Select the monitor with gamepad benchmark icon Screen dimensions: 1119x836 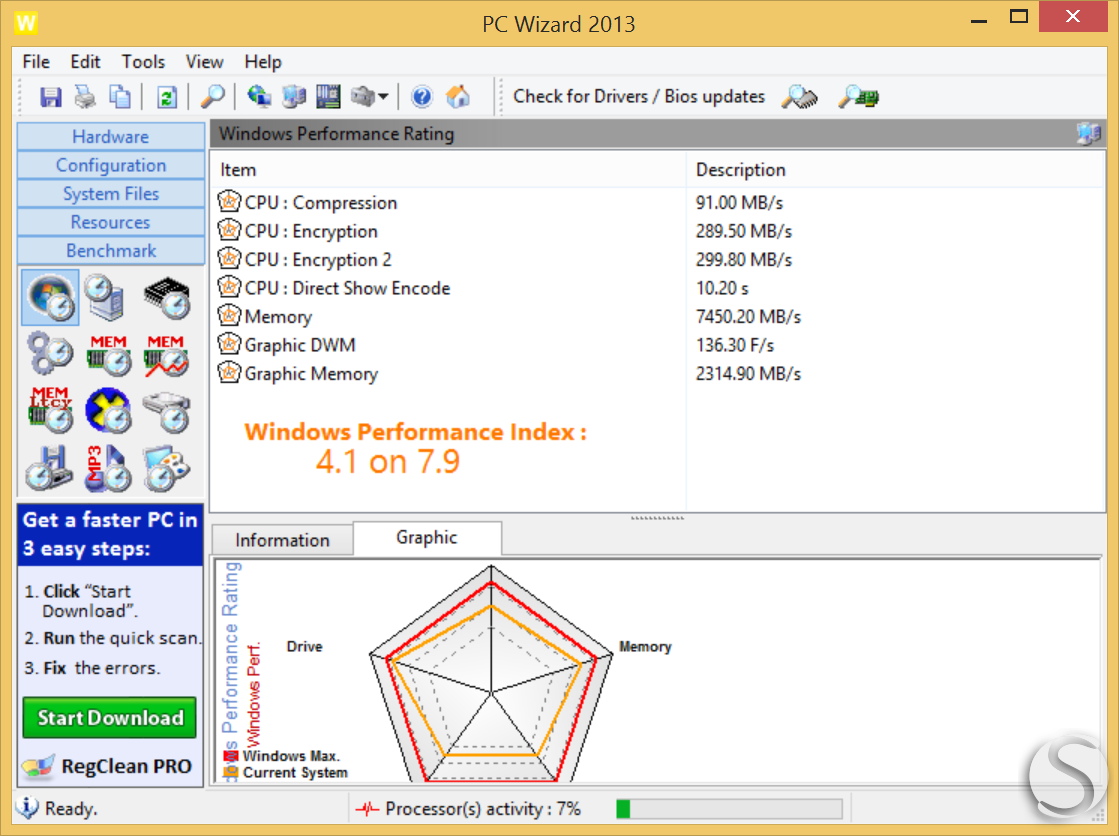[166, 468]
